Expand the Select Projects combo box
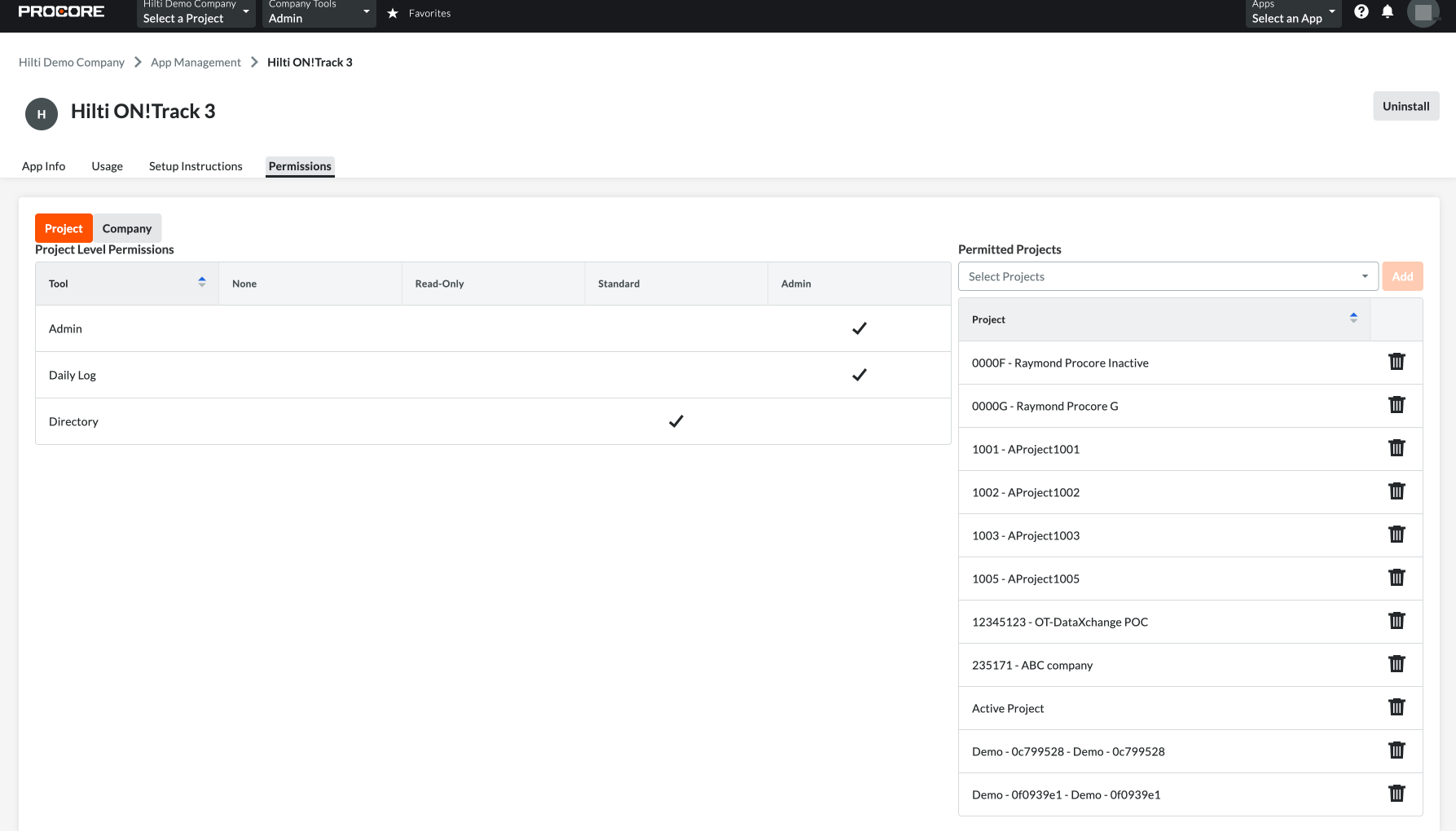The image size is (1456, 836). coord(1168,277)
